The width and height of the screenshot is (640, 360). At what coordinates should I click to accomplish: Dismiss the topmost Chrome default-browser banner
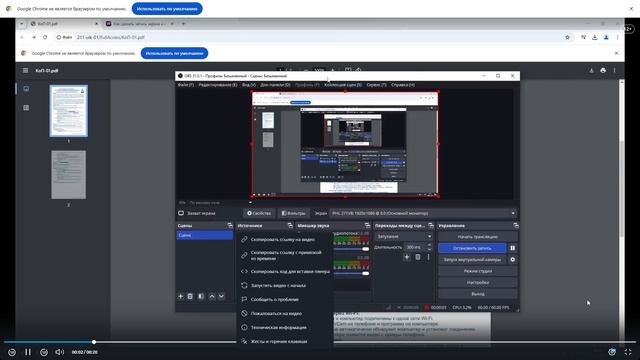click(x=631, y=9)
